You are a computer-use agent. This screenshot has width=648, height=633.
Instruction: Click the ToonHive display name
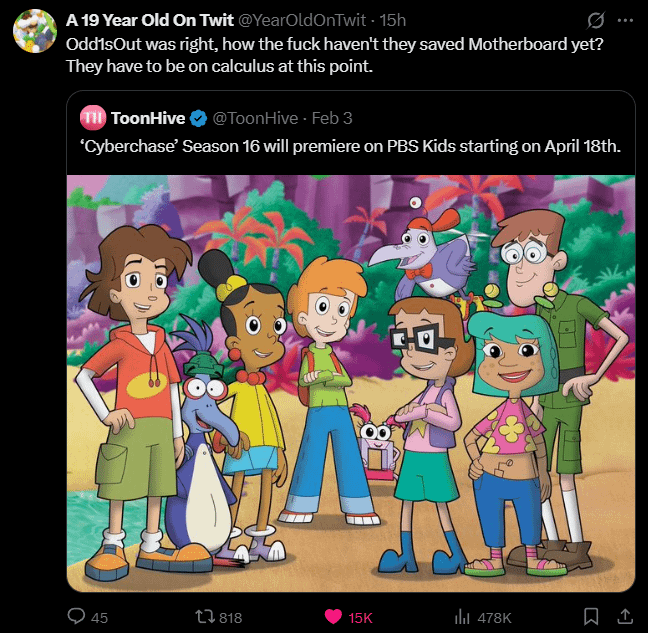coord(148,118)
